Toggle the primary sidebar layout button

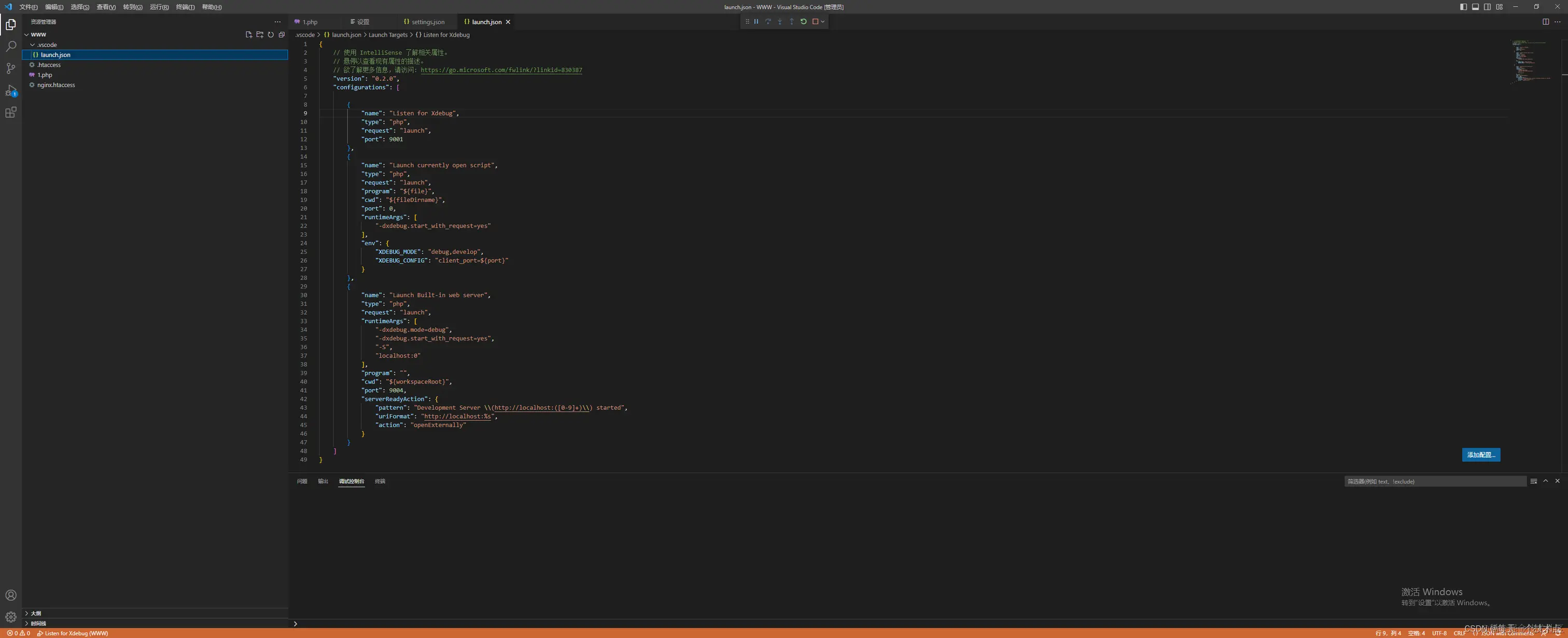click(1463, 7)
